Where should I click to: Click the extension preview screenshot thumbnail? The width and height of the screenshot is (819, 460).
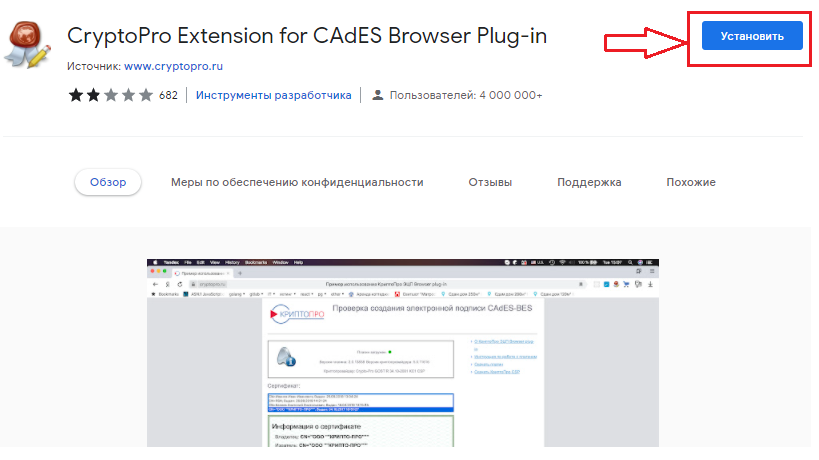coord(402,353)
